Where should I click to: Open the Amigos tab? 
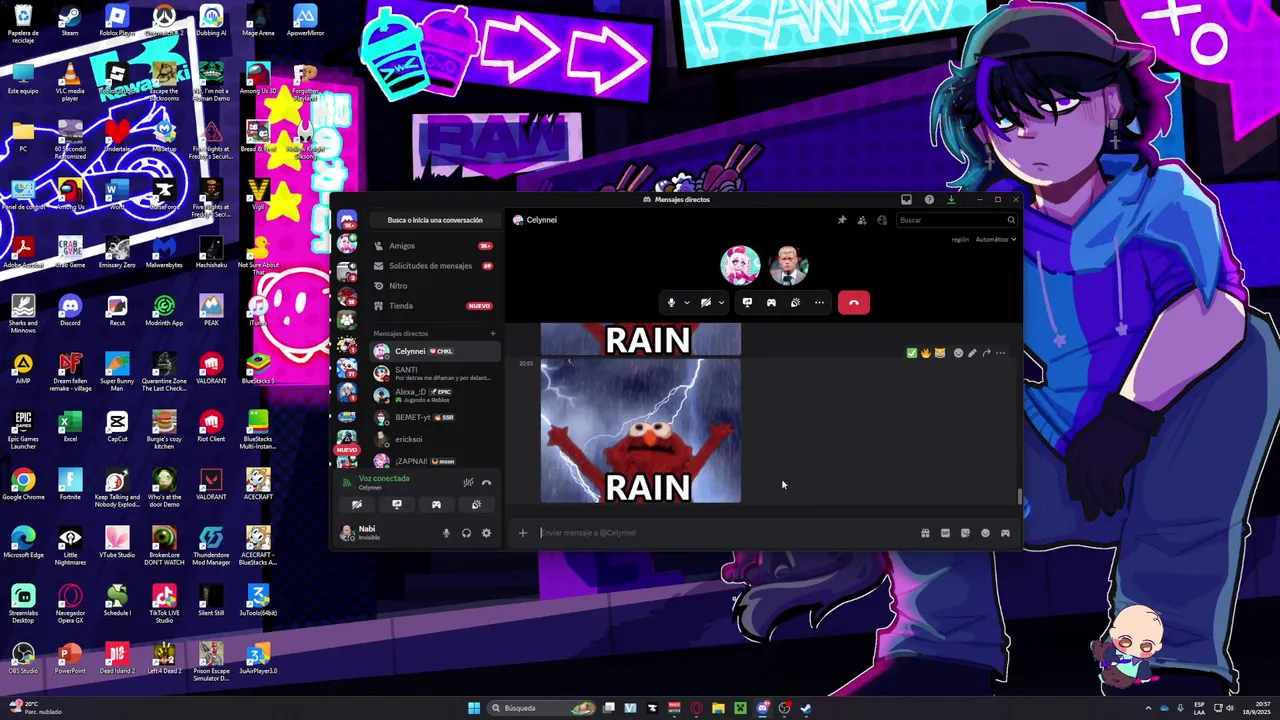pos(434,246)
